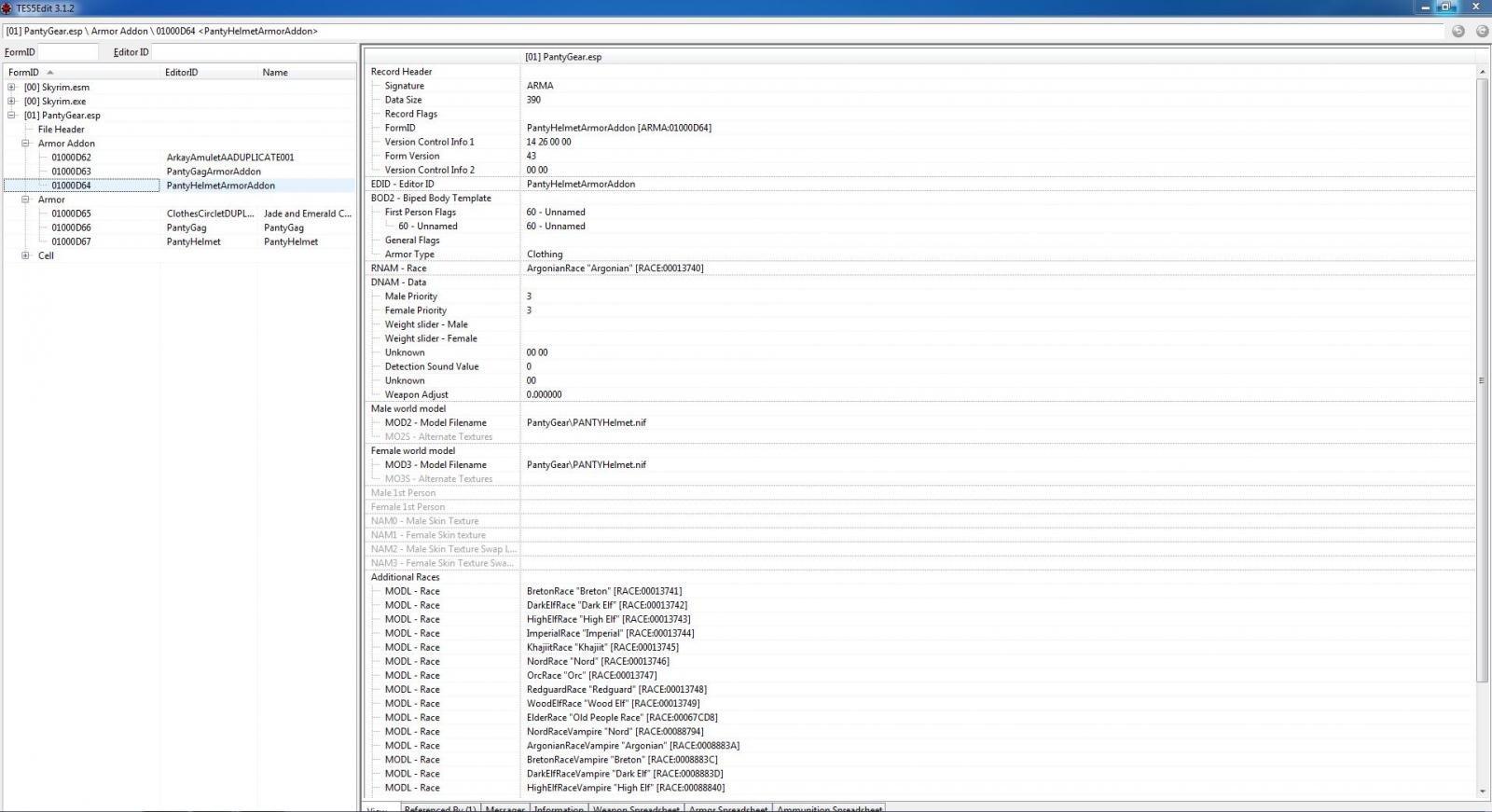Click the KhajiitRace additional race entry
Viewport: 1492px width, 812px height.
pyautogui.click(x=602, y=647)
